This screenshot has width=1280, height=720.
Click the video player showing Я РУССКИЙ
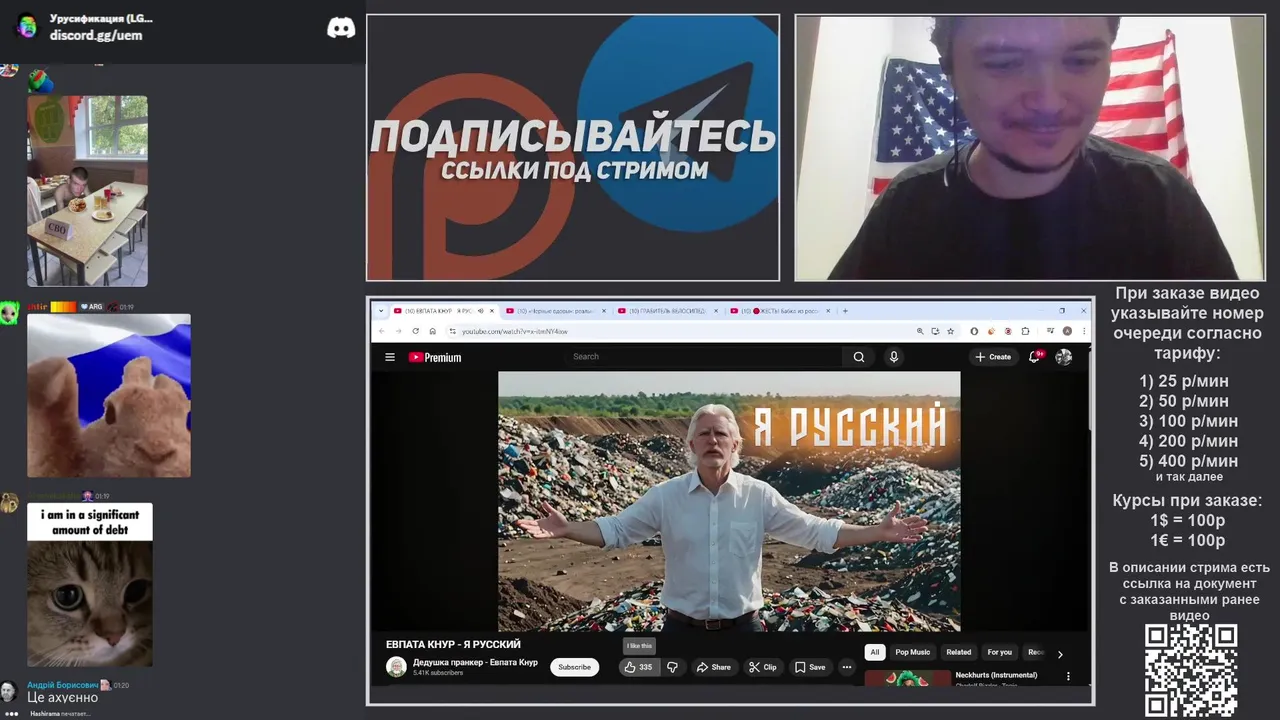(729, 502)
